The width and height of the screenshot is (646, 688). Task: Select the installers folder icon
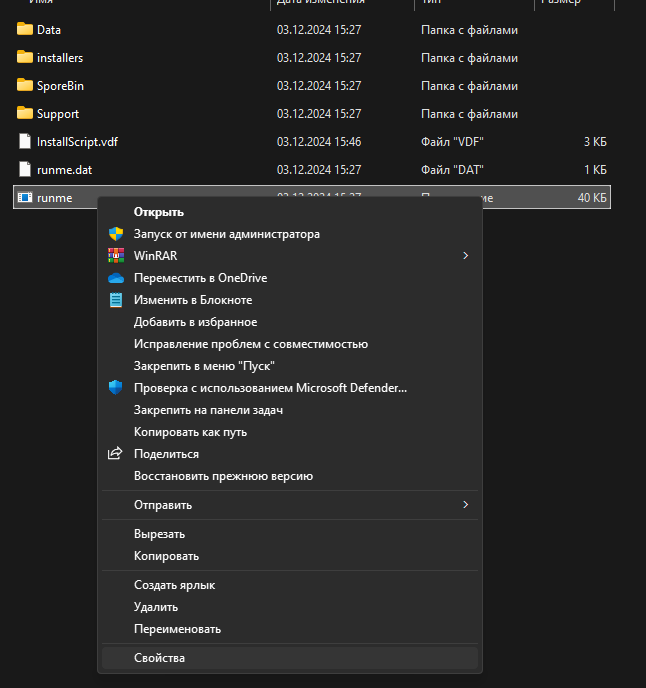25,57
